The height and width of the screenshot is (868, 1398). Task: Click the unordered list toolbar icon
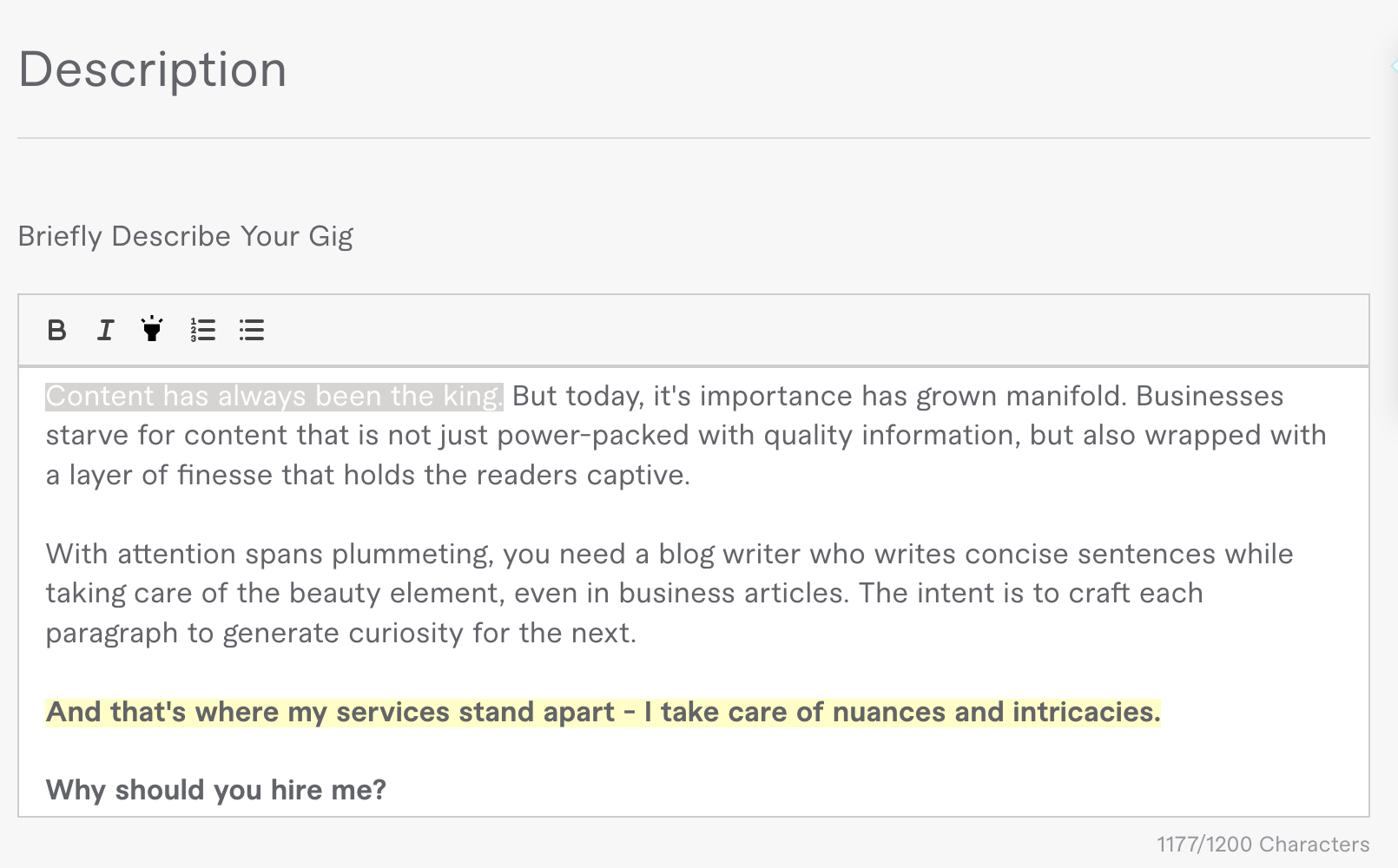(x=251, y=330)
